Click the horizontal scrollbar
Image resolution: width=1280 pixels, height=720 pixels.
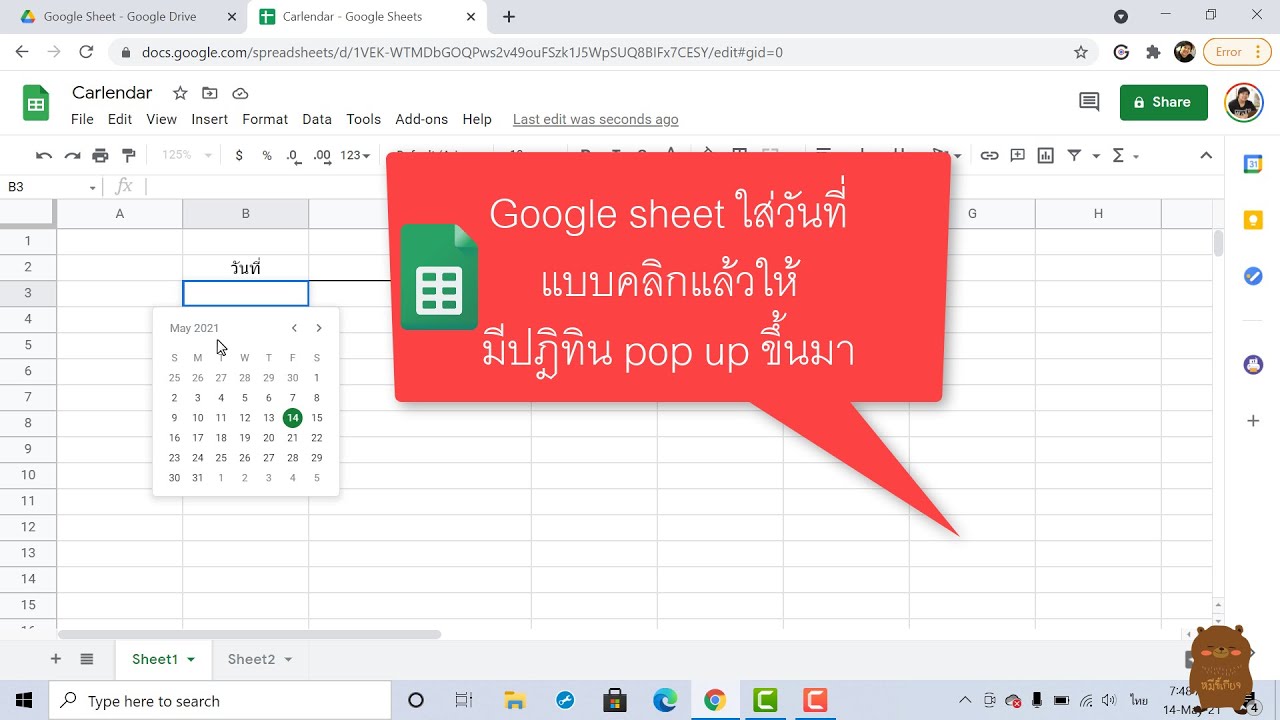click(250, 634)
